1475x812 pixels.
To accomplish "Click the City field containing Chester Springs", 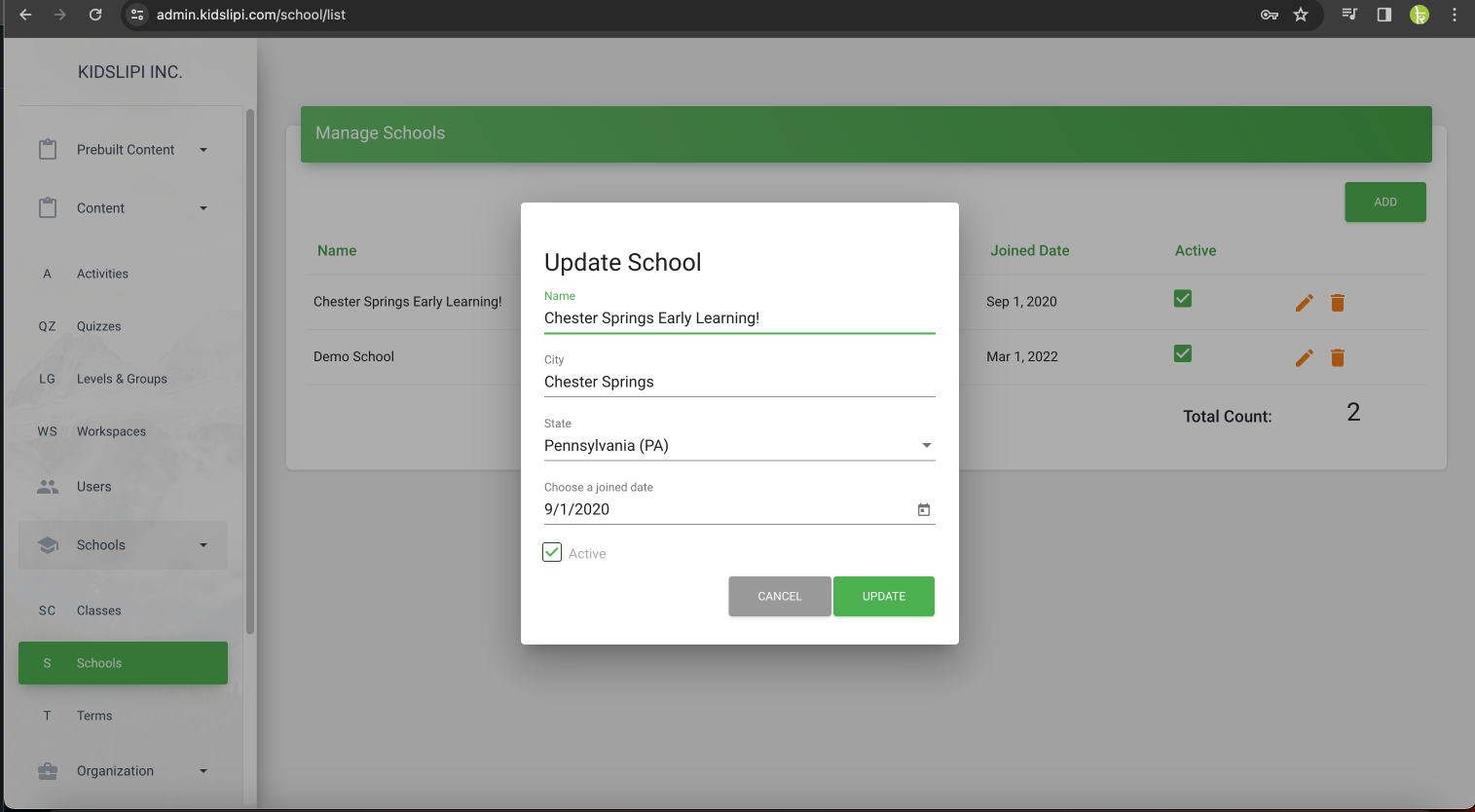I will (738, 382).
